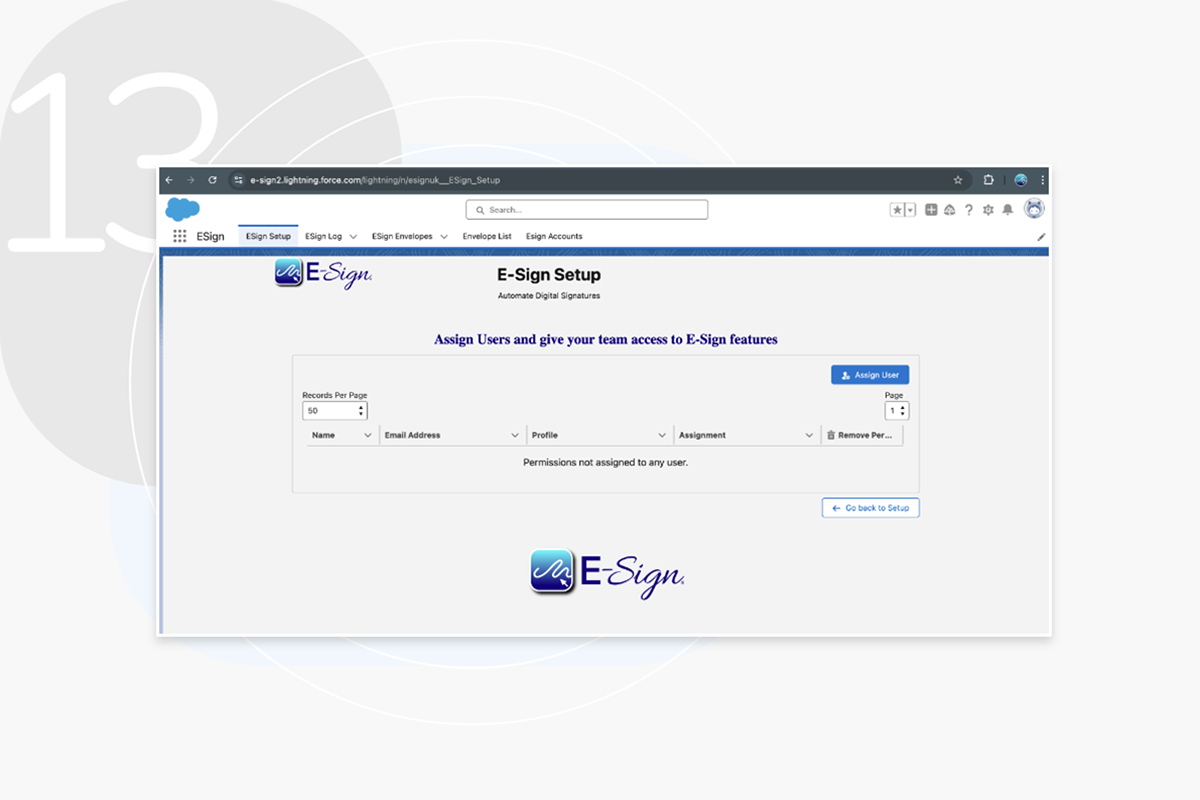Reload the page with refresh icon

pyautogui.click(x=212, y=180)
